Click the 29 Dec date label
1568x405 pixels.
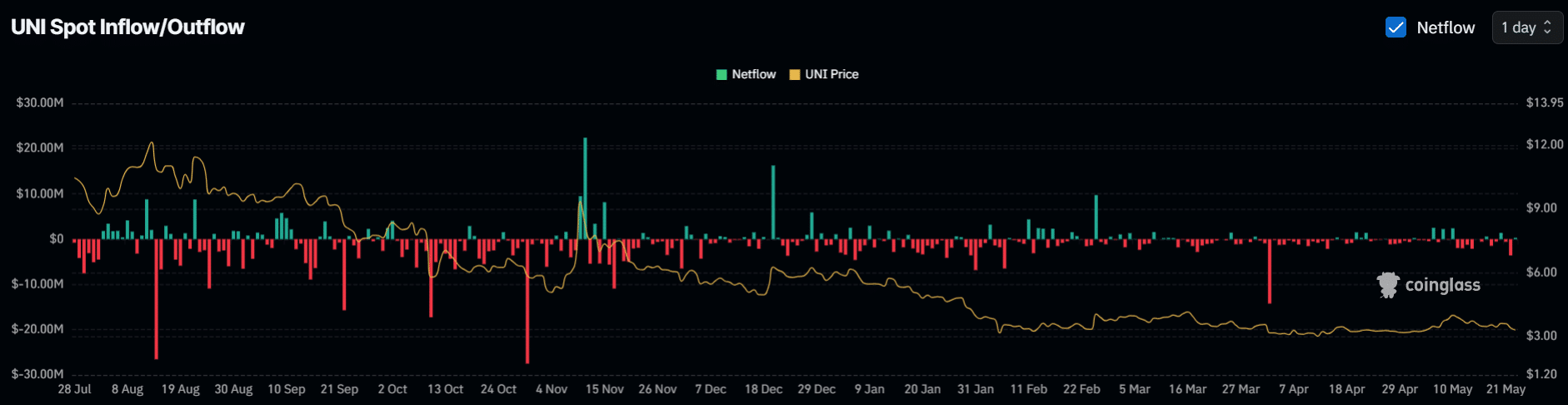816,389
